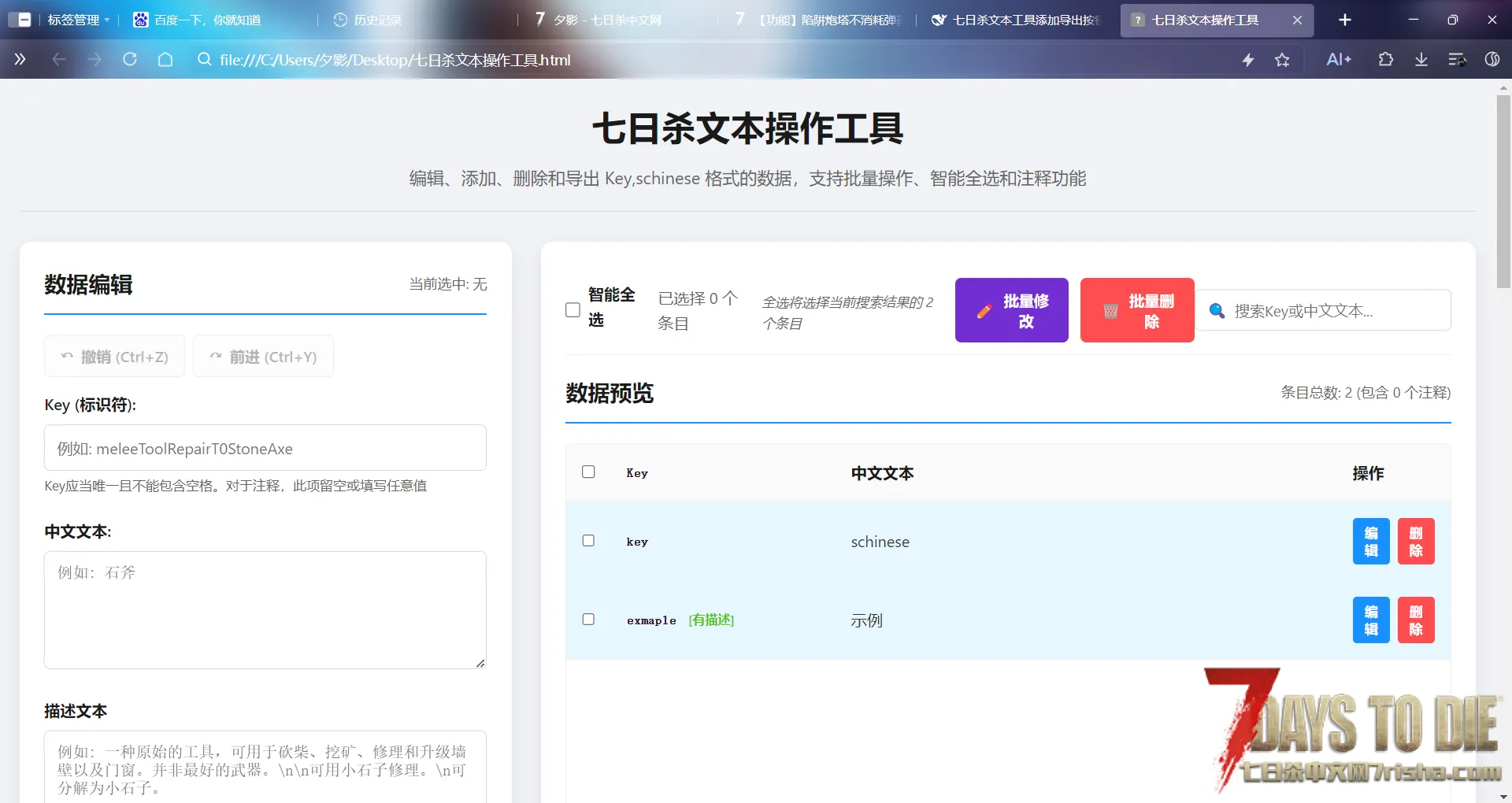Click the home page icon
This screenshot has width=1512, height=803.
pyautogui.click(x=165, y=60)
